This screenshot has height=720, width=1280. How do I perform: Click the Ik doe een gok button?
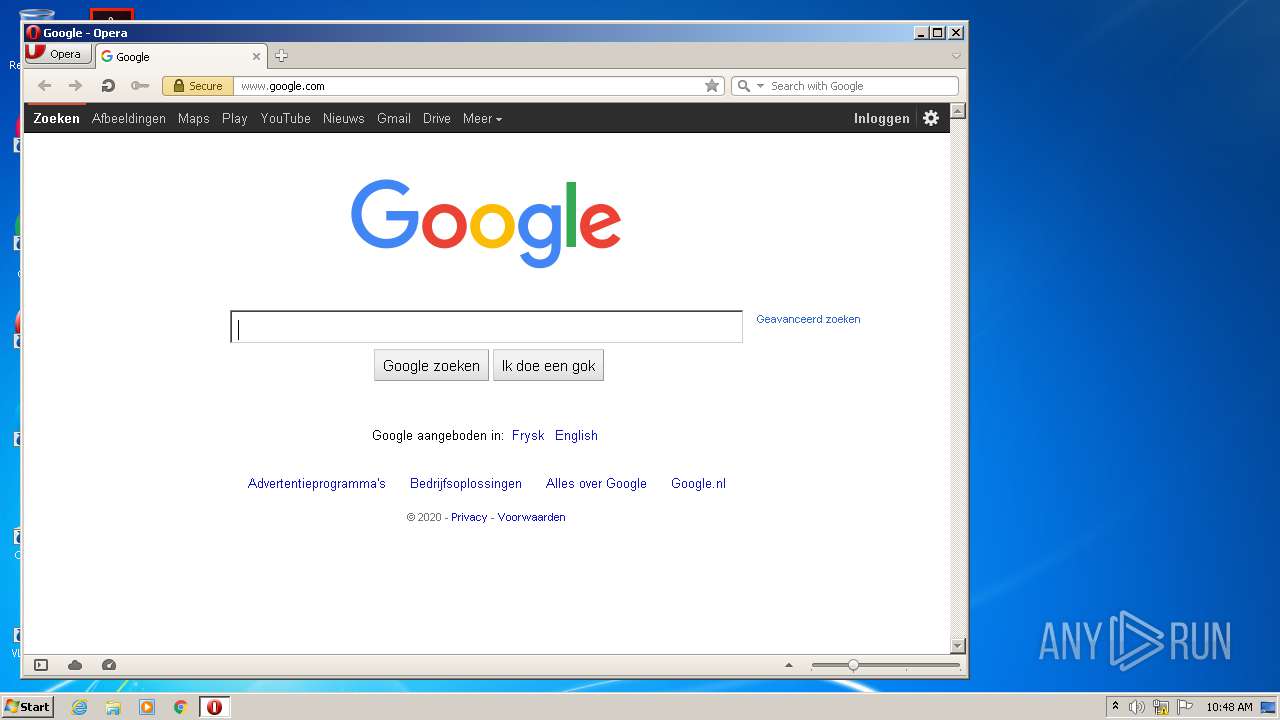pyautogui.click(x=548, y=365)
